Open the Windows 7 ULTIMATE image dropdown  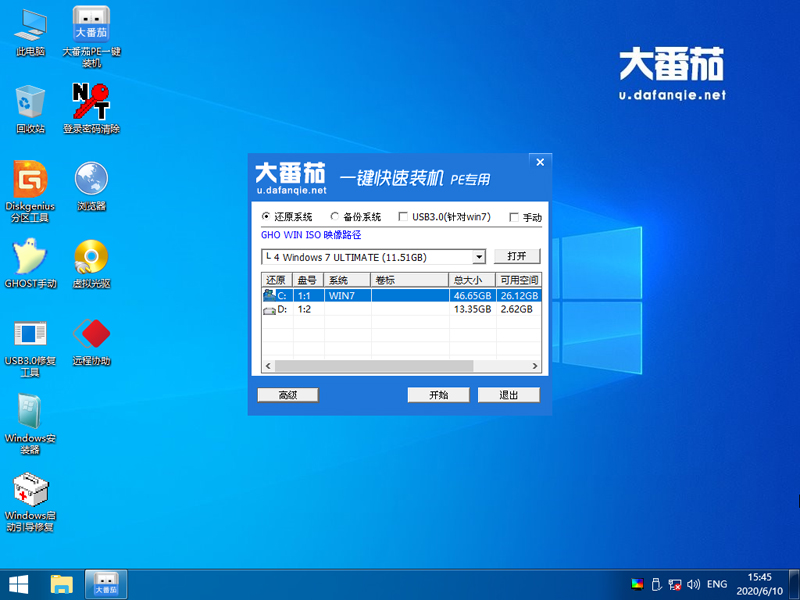click(478, 257)
